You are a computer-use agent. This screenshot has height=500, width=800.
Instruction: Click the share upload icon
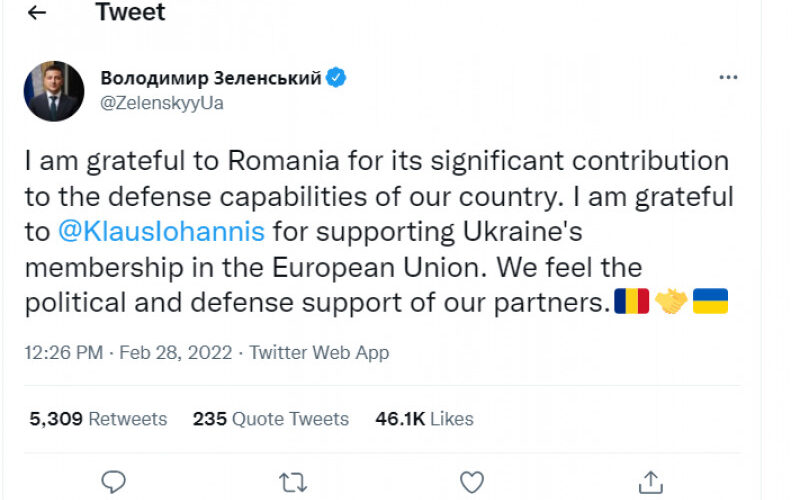click(x=650, y=482)
